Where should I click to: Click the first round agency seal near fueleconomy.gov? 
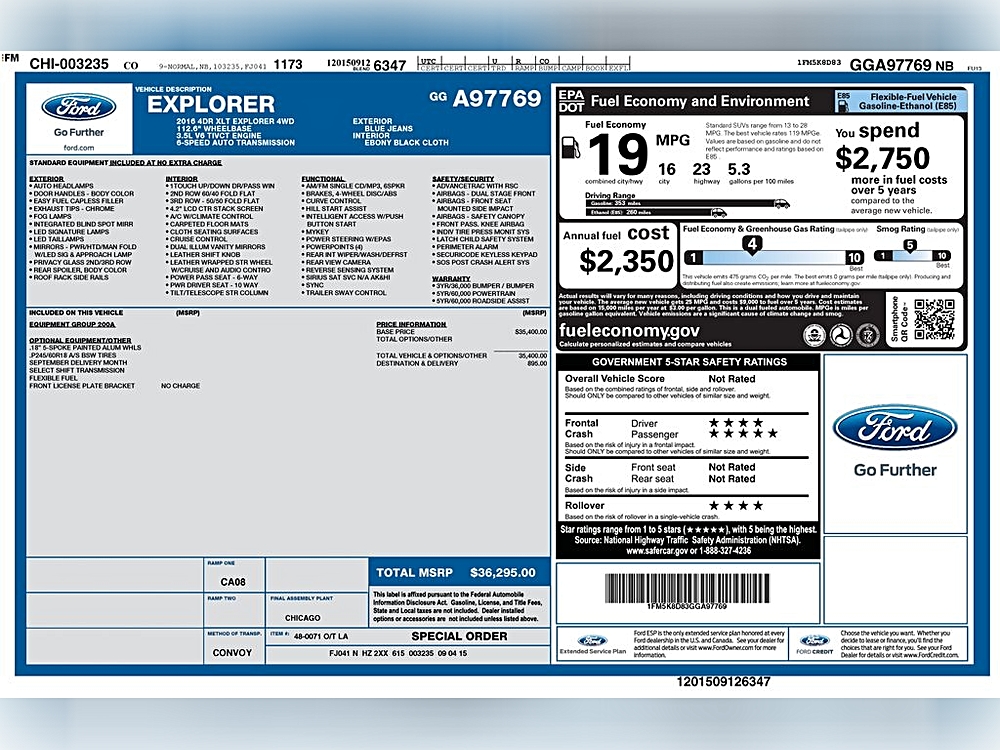pyautogui.click(x=814, y=334)
